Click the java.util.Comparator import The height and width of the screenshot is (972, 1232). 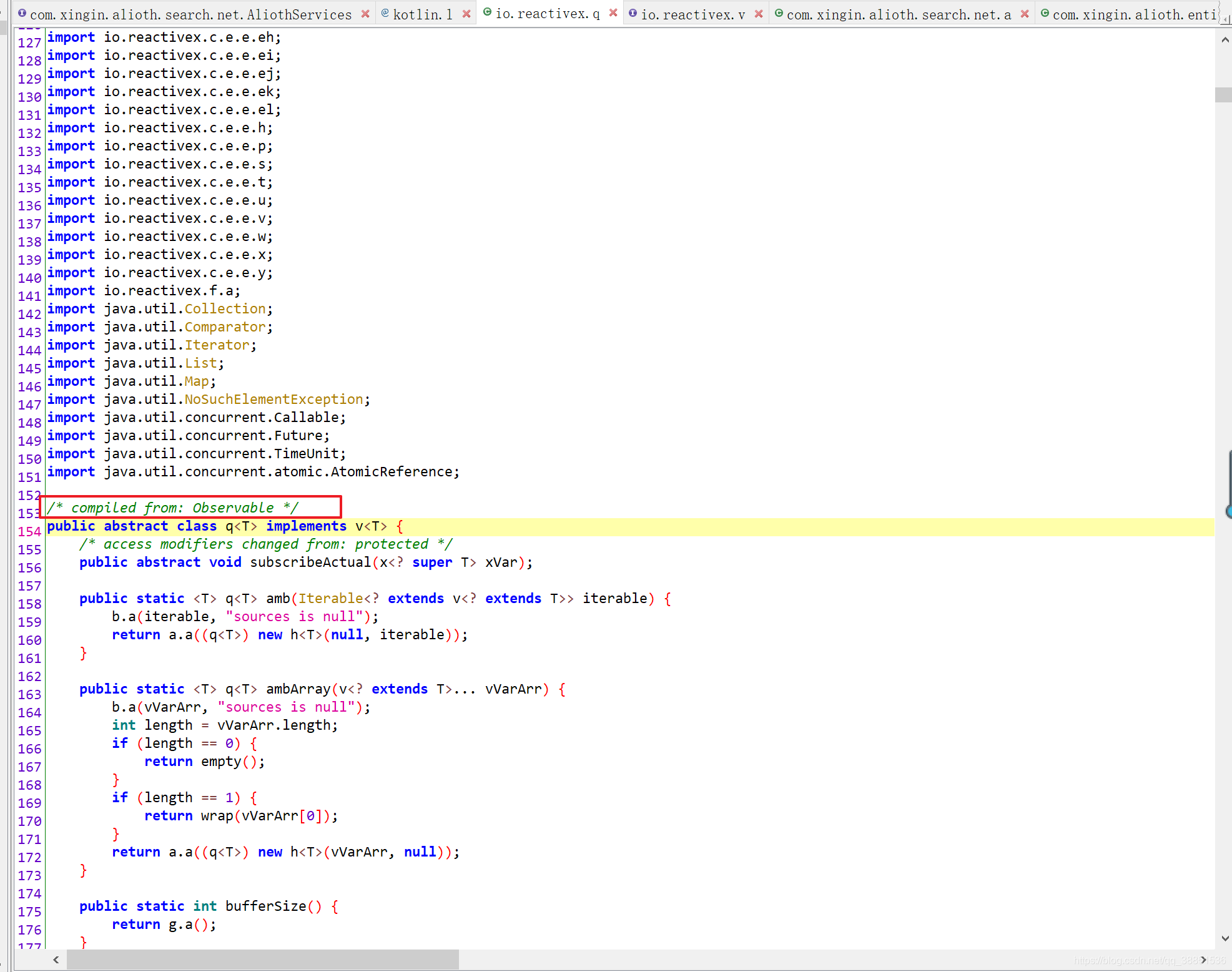(160, 327)
